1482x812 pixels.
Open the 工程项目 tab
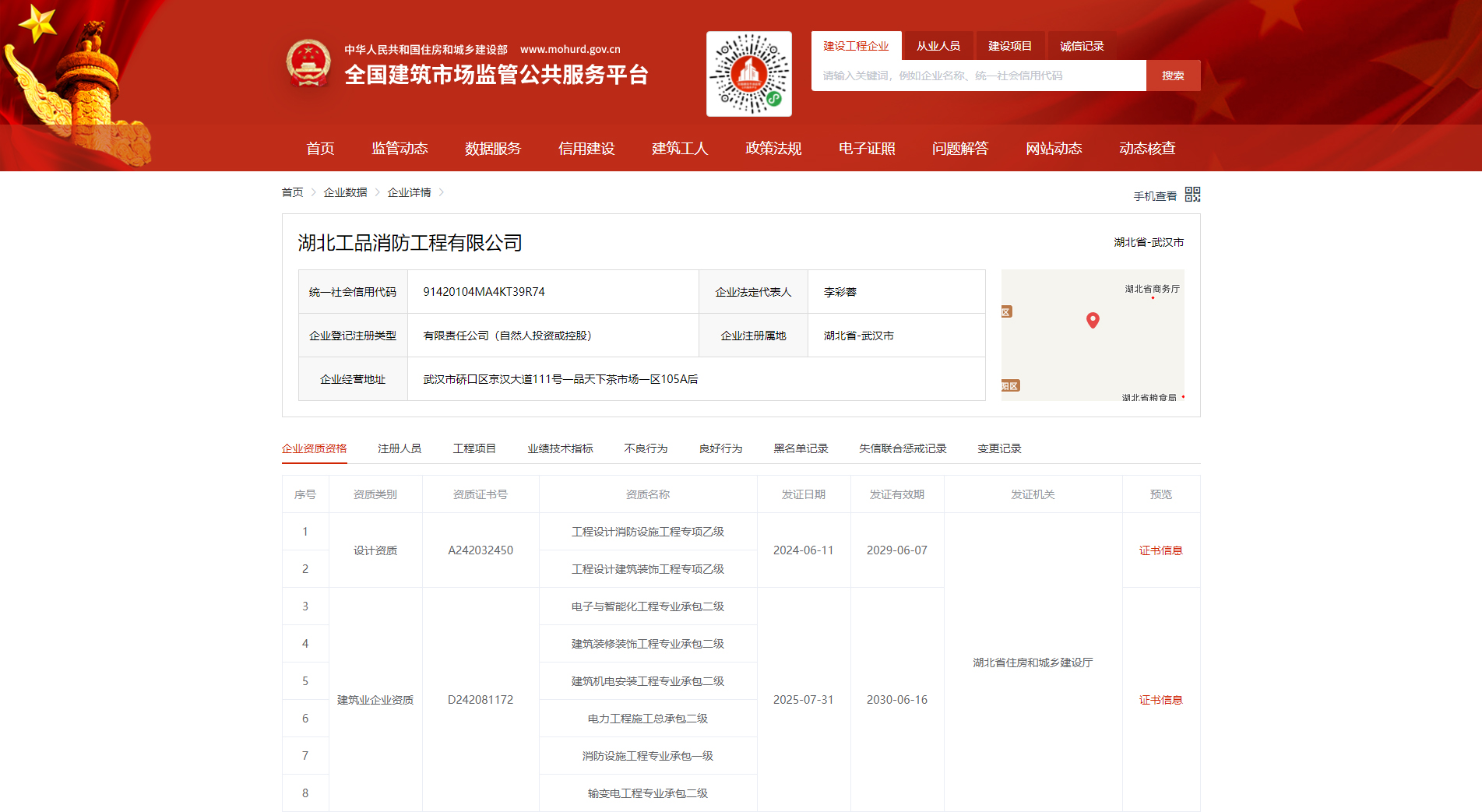[x=474, y=448]
